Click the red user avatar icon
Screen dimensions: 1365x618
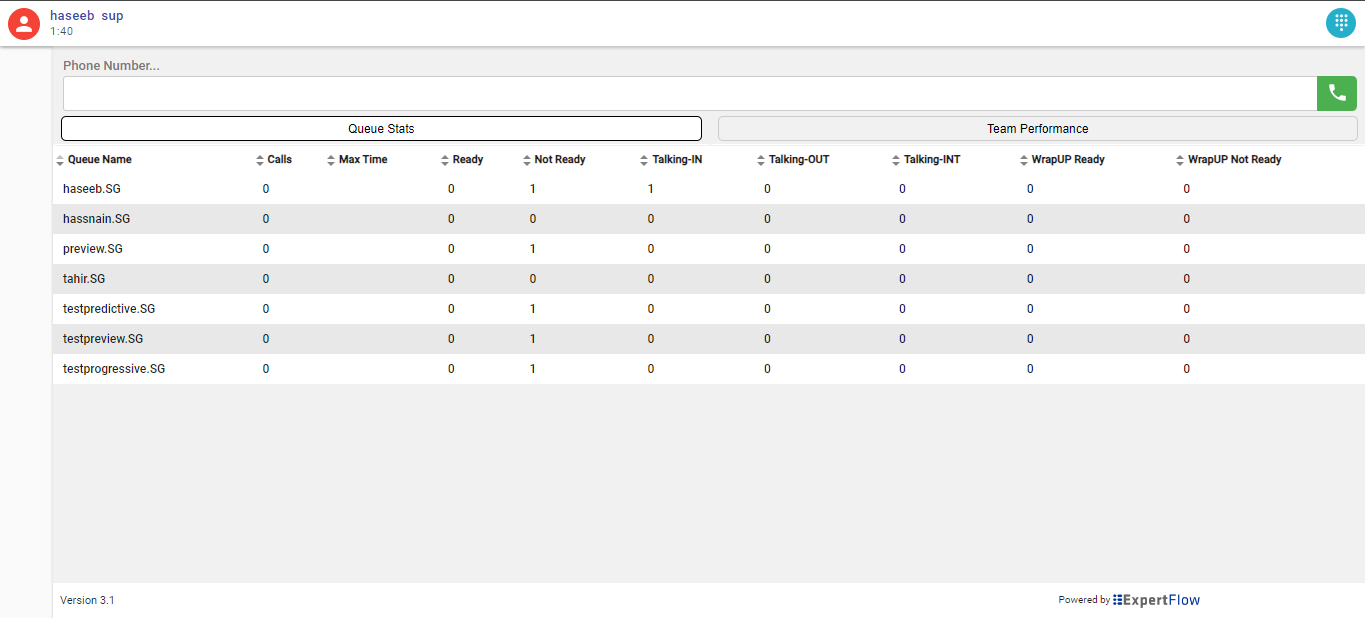[x=24, y=23]
